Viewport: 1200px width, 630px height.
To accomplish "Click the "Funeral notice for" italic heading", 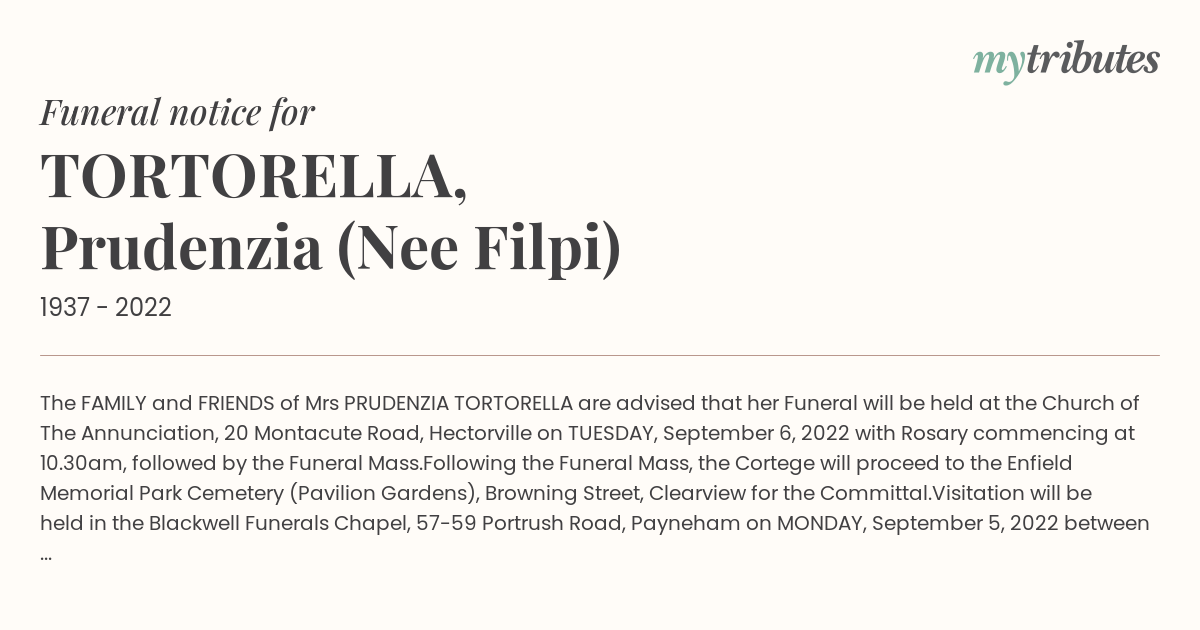I will (177, 113).
